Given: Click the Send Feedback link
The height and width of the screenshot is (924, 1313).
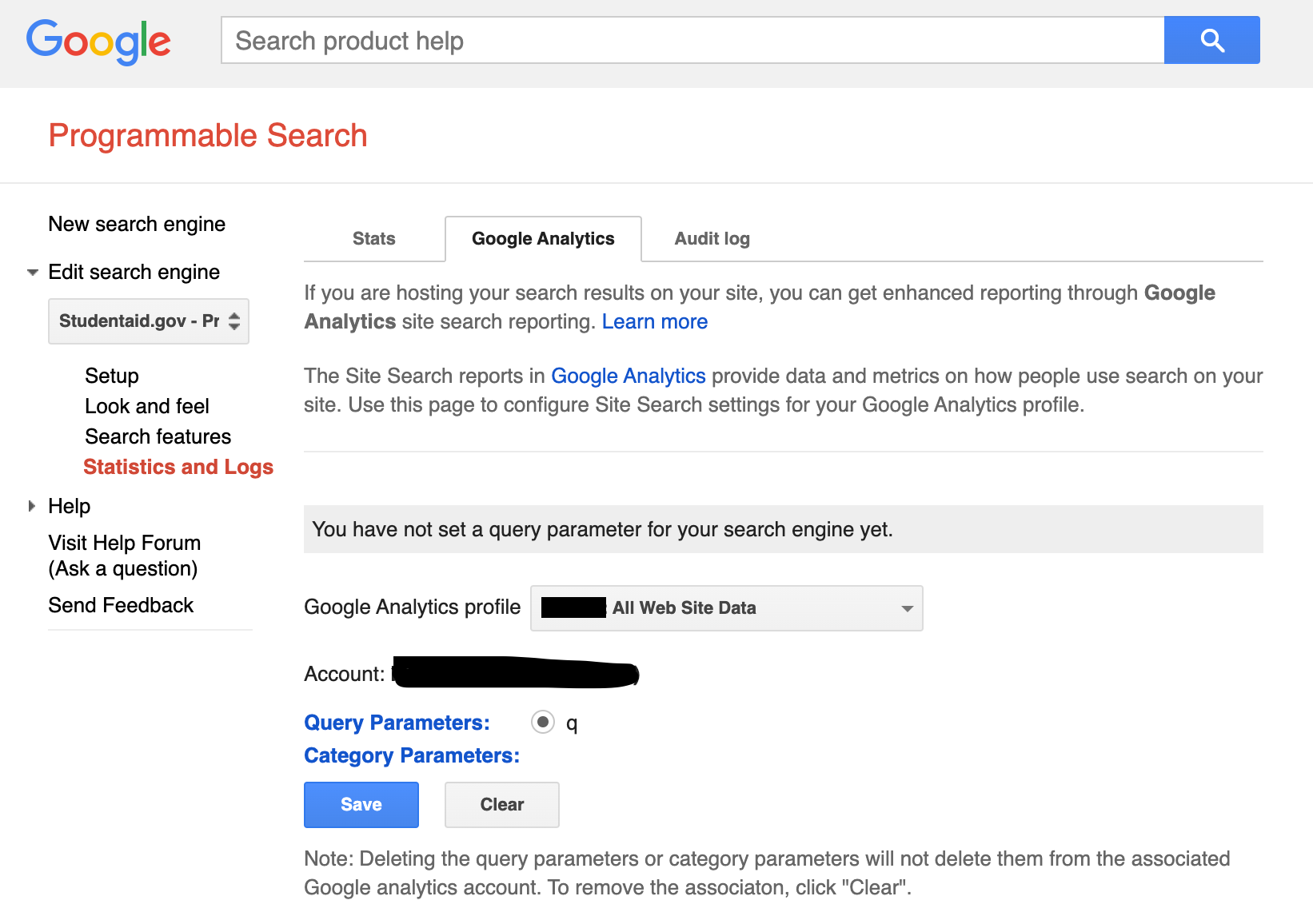Looking at the screenshot, I should click(x=121, y=606).
